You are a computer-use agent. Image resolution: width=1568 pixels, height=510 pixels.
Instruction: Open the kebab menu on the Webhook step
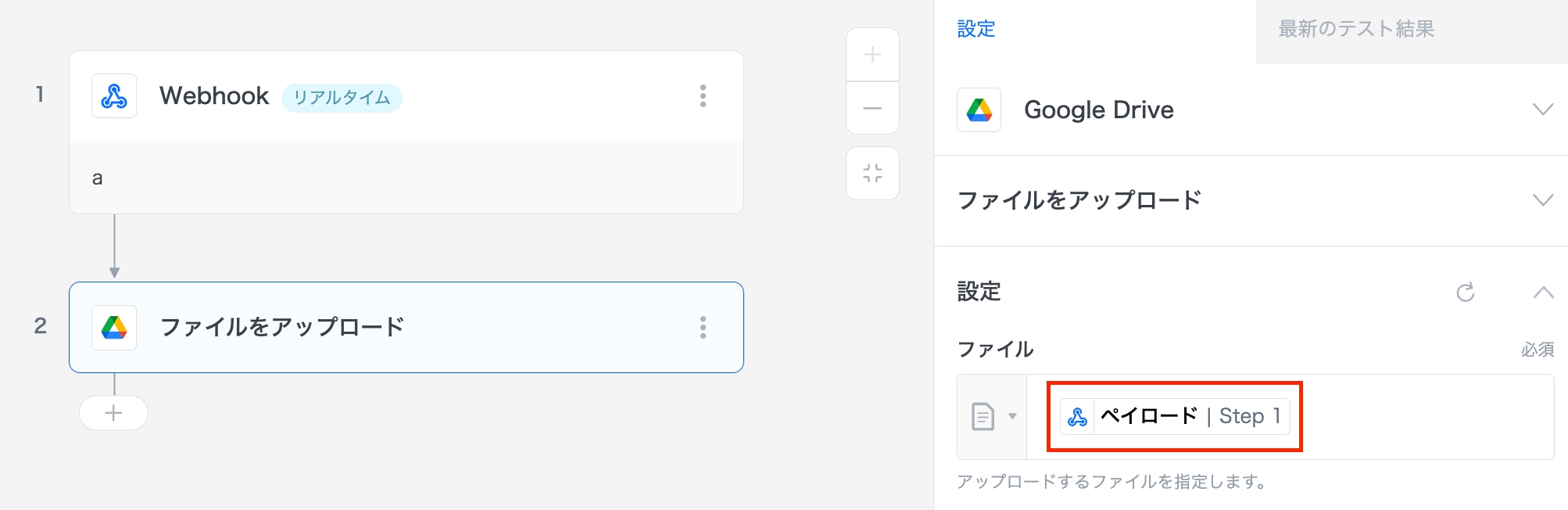704,95
